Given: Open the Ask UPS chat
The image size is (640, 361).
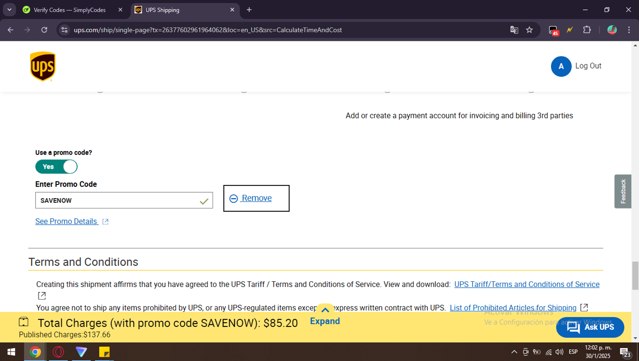Looking at the screenshot, I should pyautogui.click(x=590, y=327).
